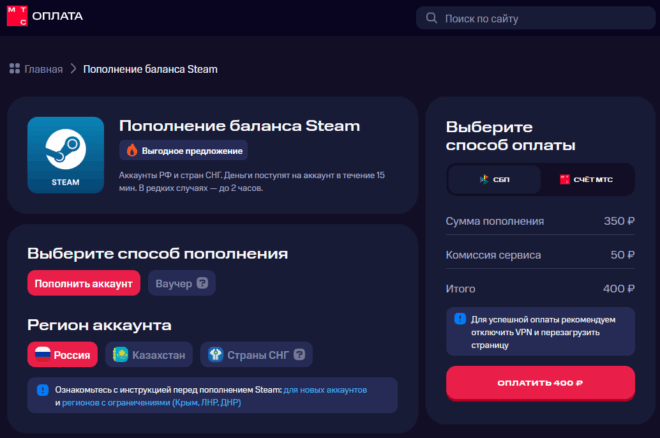The height and width of the screenshot is (438, 660).
Task: Click the Итого 400 ₽ value
Action: tap(619, 289)
